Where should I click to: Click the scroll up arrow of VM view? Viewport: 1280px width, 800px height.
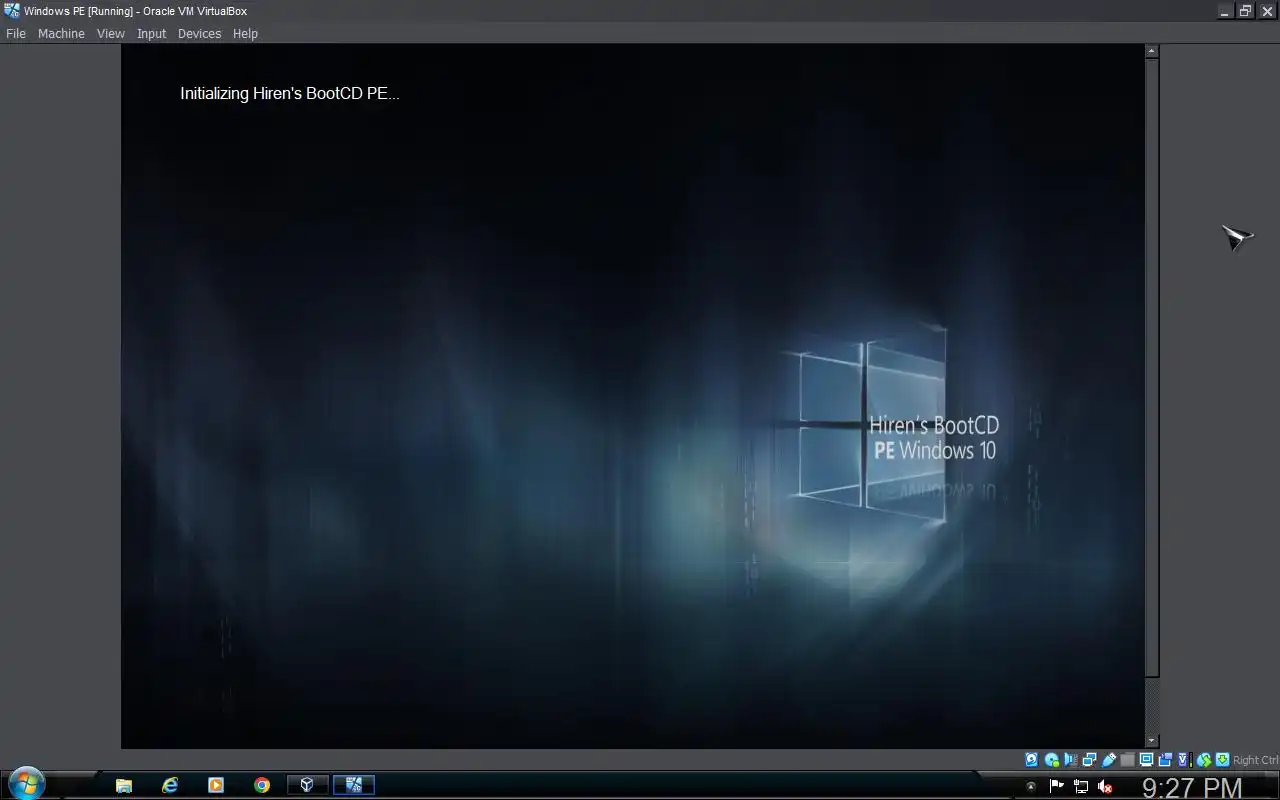coord(1151,50)
